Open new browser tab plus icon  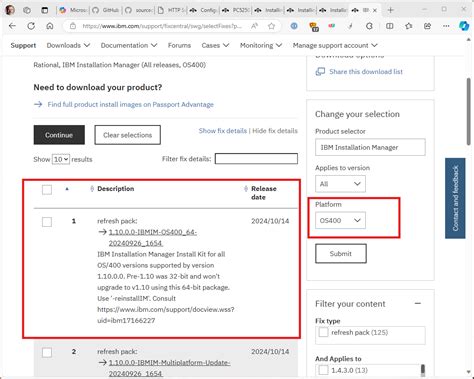(391, 10)
